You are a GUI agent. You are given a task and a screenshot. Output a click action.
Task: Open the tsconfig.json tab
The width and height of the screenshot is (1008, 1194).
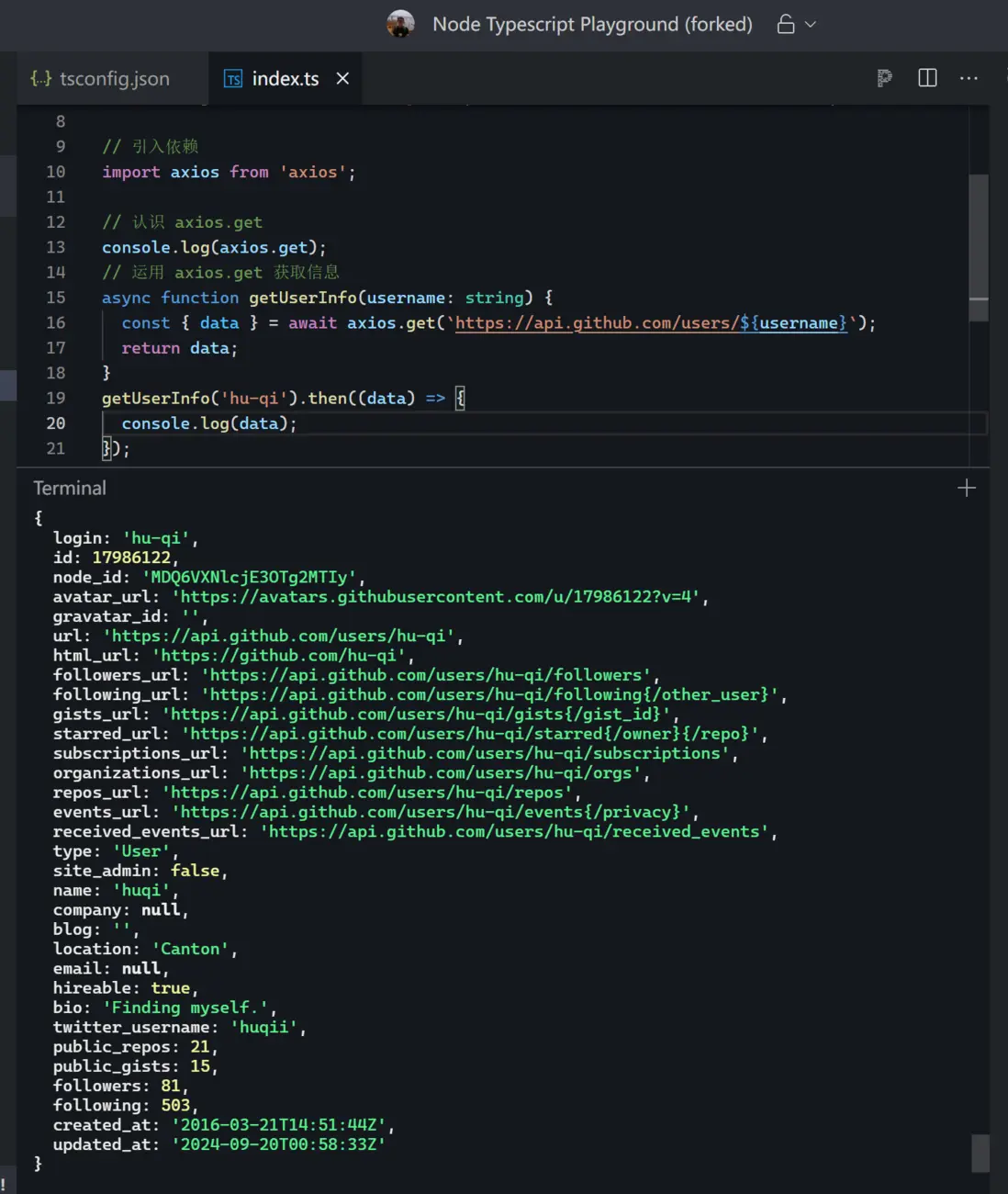[x=101, y=79]
